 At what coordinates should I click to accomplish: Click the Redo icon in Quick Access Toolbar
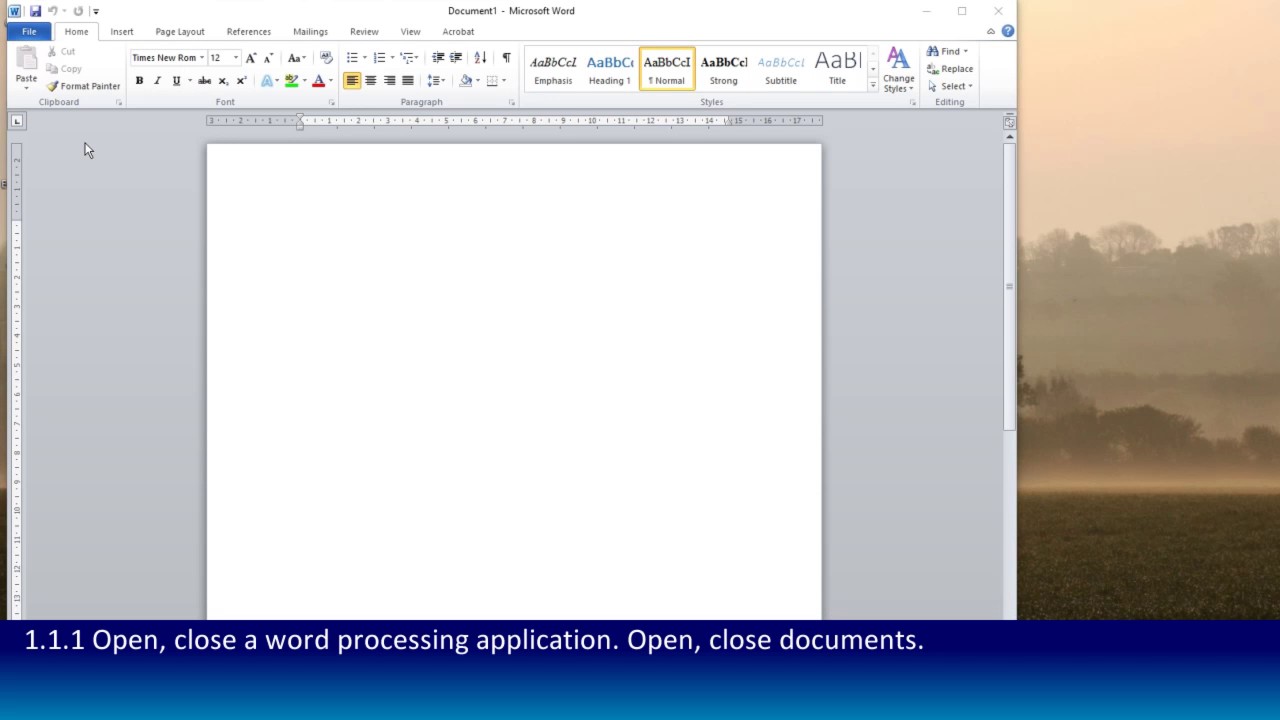(78, 11)
